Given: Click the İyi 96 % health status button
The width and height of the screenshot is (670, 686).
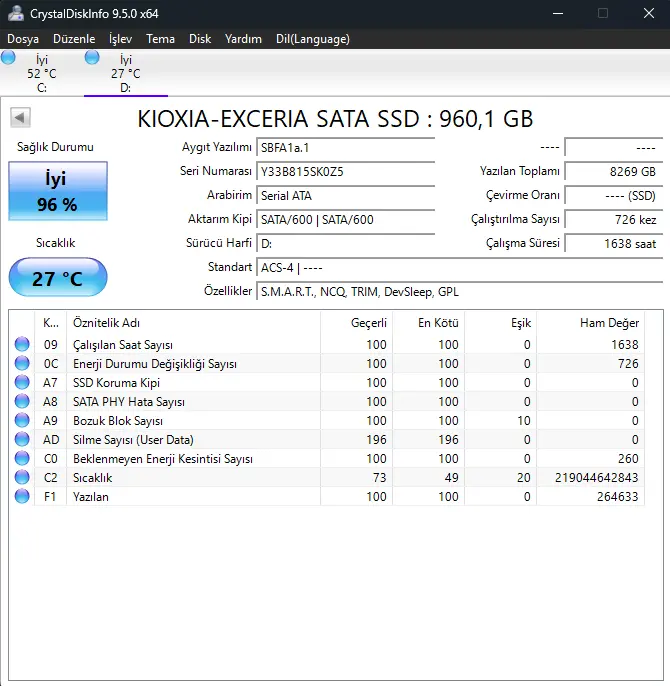Looking at the screenshot, I should [x=58, y=191].
